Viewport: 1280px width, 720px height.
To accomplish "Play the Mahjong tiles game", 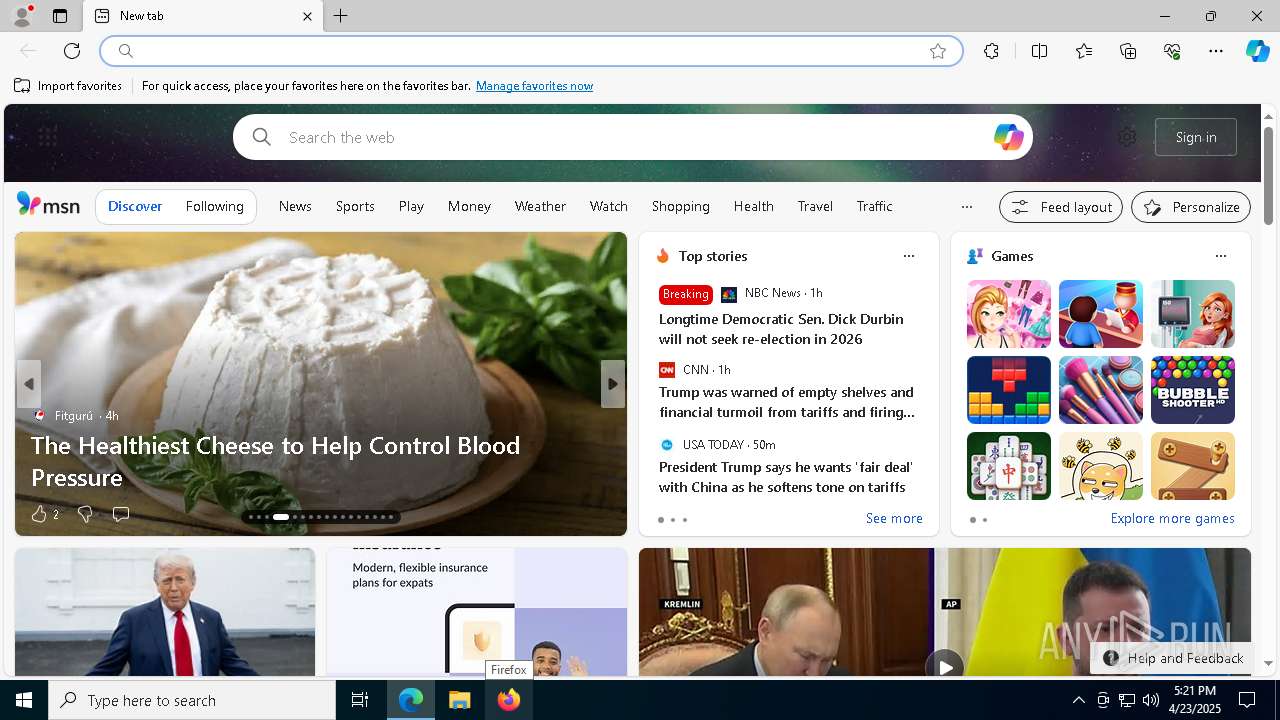I will pos(1008,466).
